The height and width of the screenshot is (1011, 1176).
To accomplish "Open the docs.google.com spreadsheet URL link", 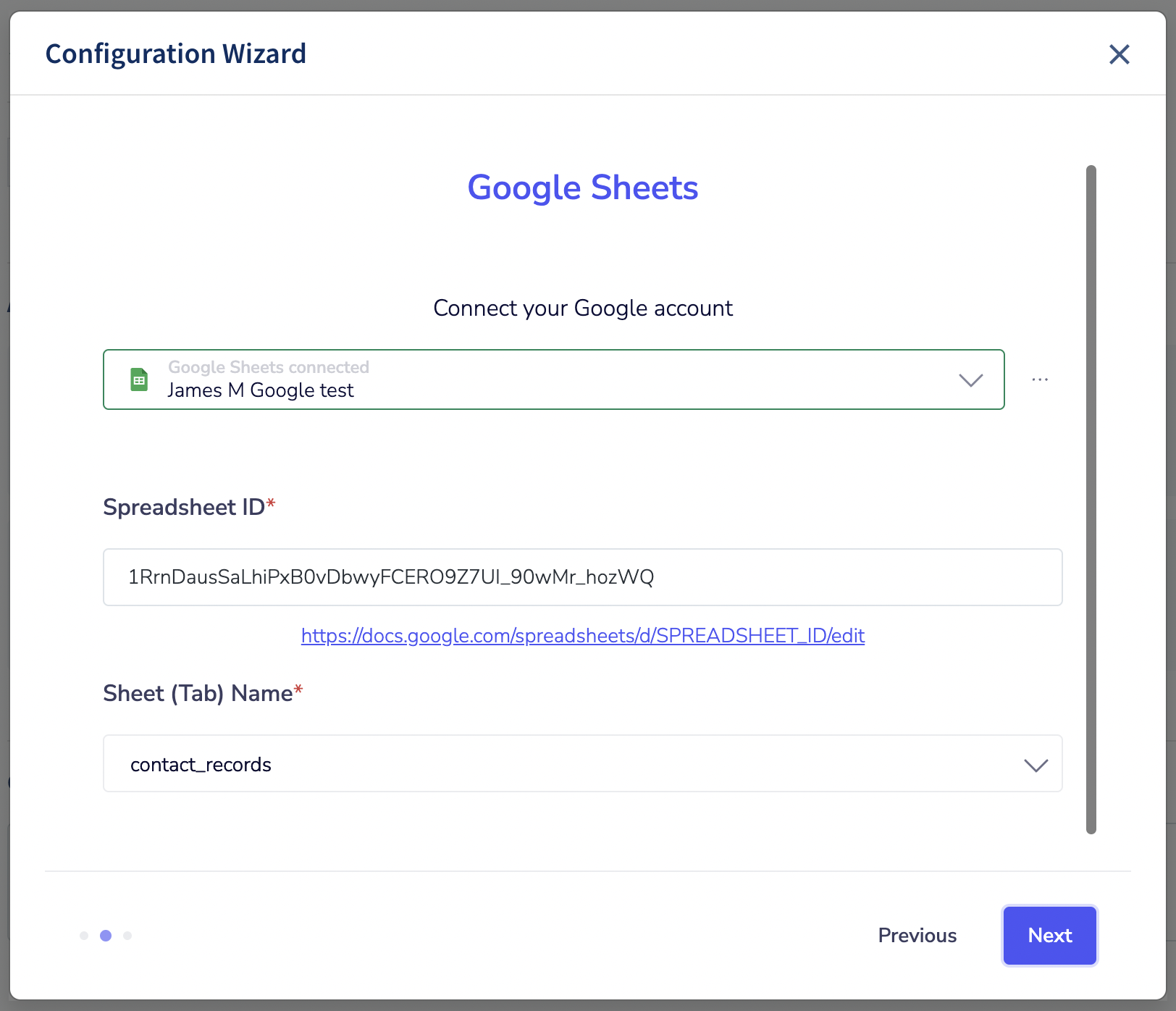I will pyautogui.click(x=582, y=635).
